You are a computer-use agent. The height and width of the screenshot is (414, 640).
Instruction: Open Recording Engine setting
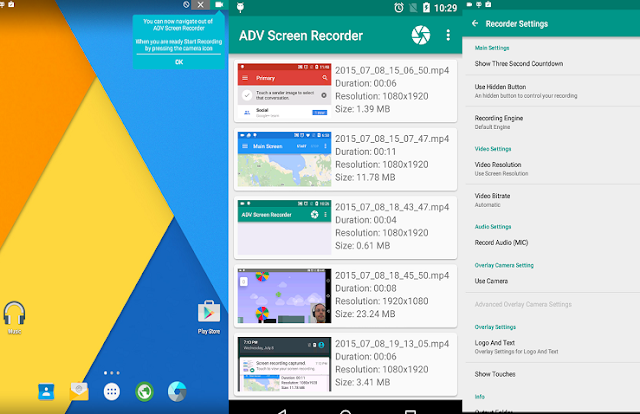point(553,122)
